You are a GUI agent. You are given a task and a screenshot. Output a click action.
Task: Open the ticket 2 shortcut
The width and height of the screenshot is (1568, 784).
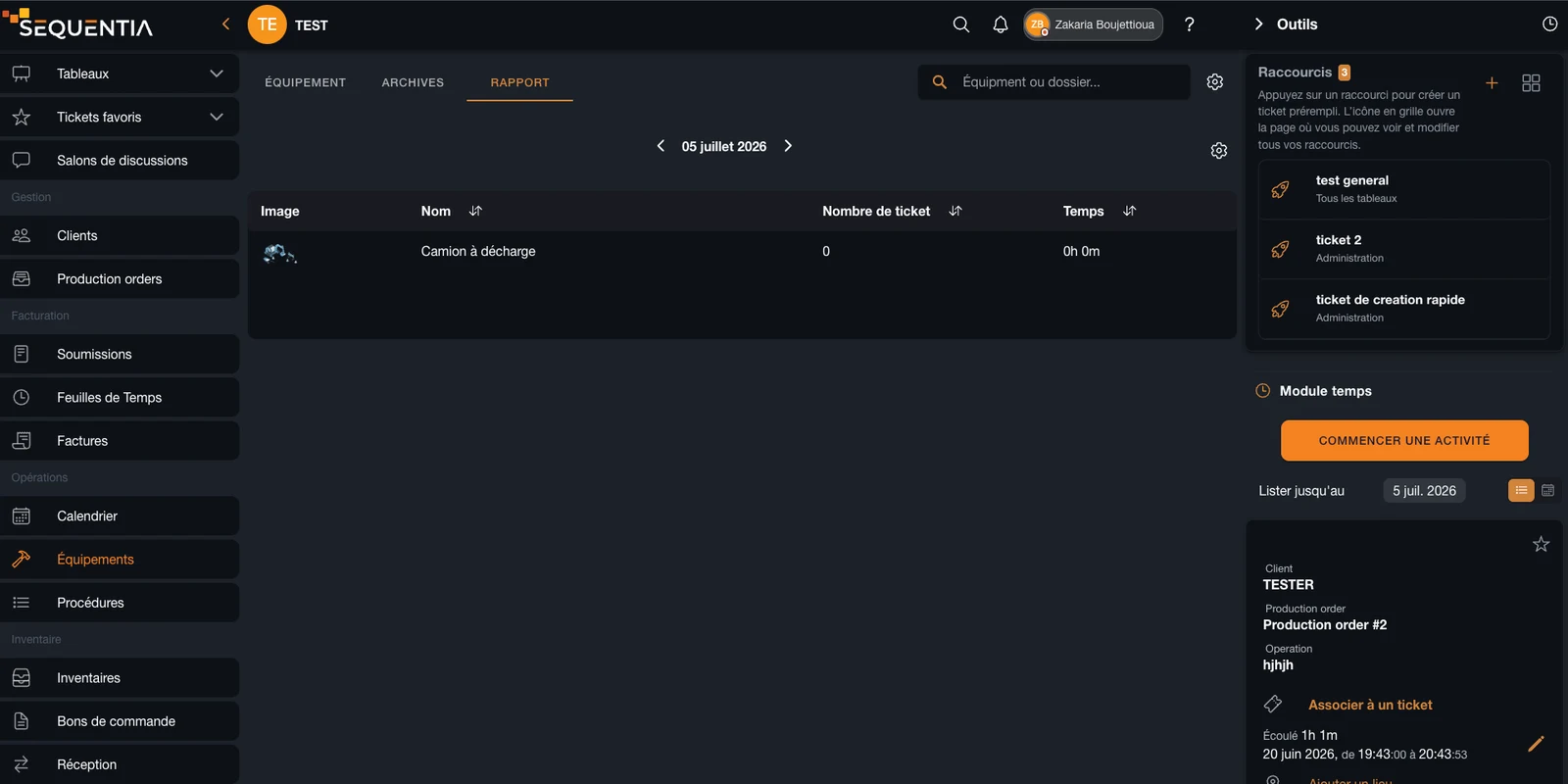coord(1403,249)
